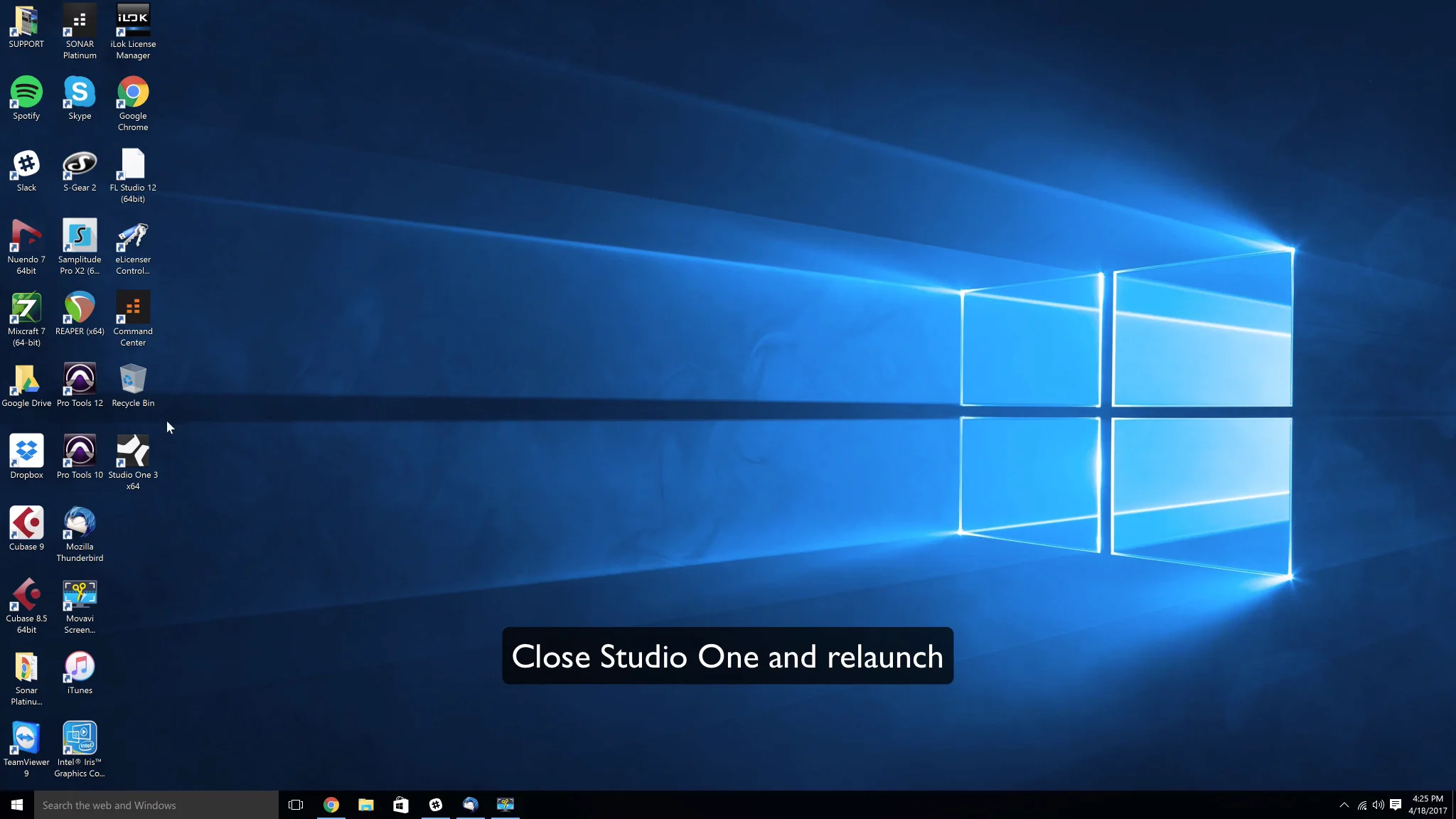Open the volume control in tray
The image size is (1456, 819).
tap(1379, 805)
